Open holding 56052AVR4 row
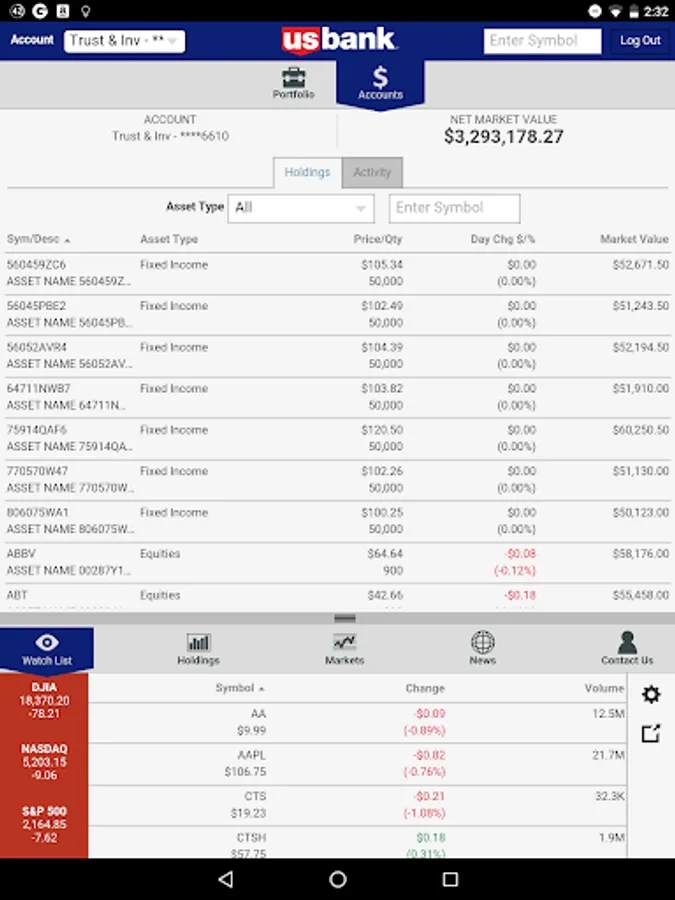 pyautogui.click(x=338, y=356)
